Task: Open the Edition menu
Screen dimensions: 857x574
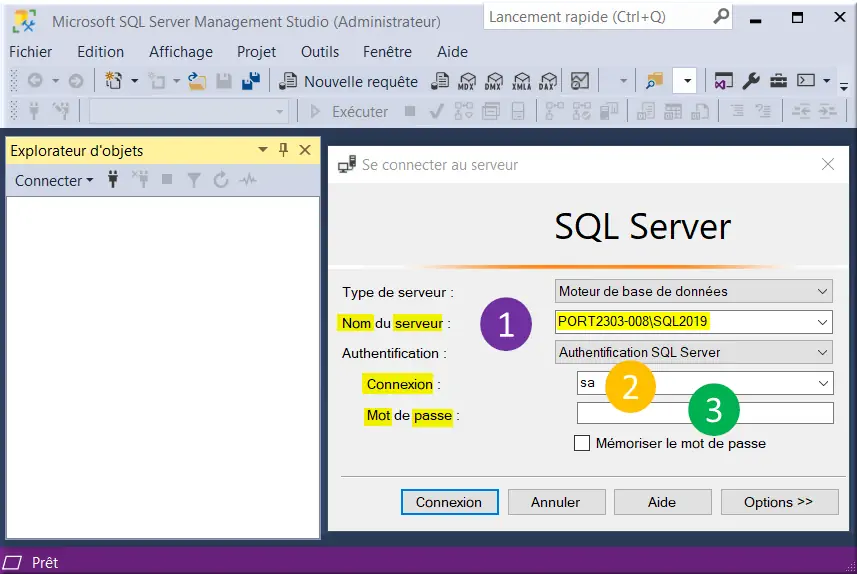Action: tap(101, 52)
